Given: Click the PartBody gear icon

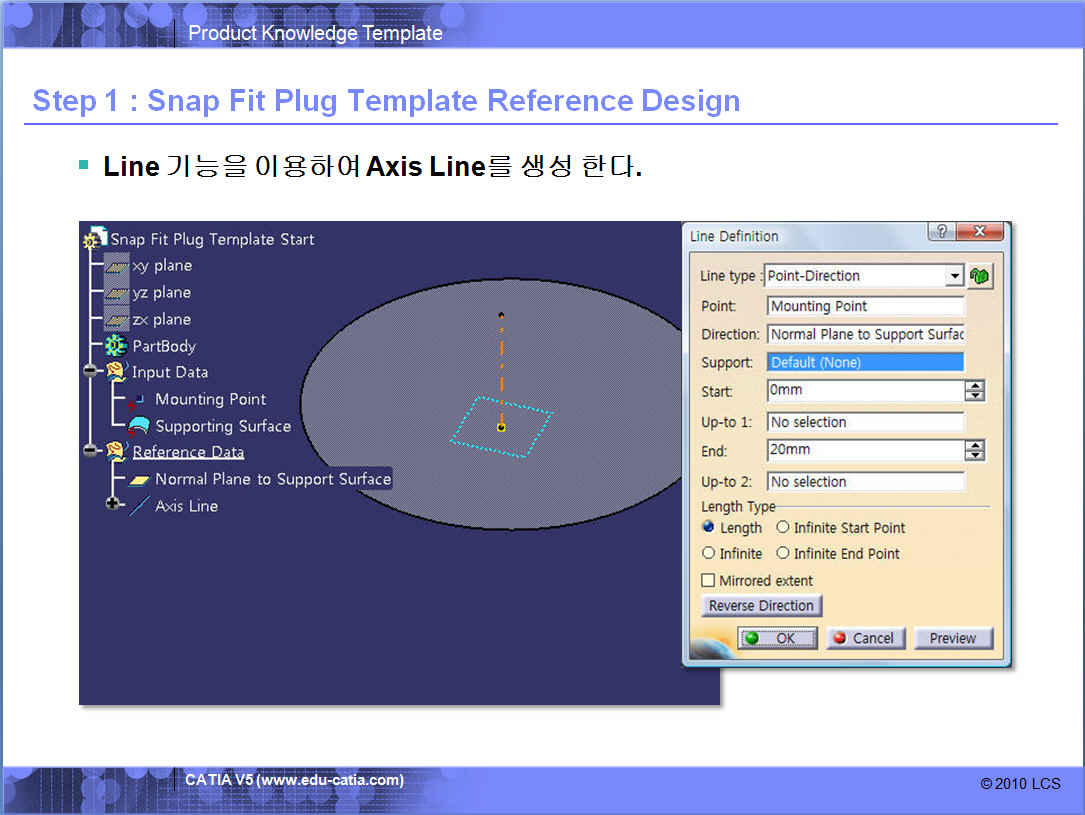Looking at the screenshot, I should pyautogui.click(x=116, y=346).
